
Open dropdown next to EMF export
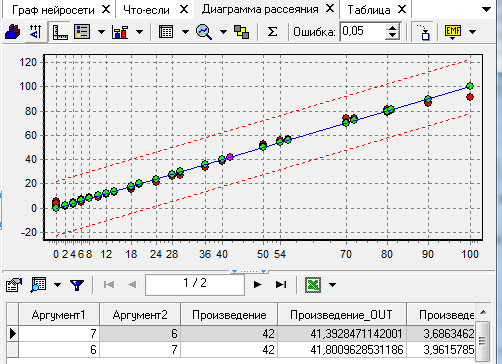click(x=472, y=32)
